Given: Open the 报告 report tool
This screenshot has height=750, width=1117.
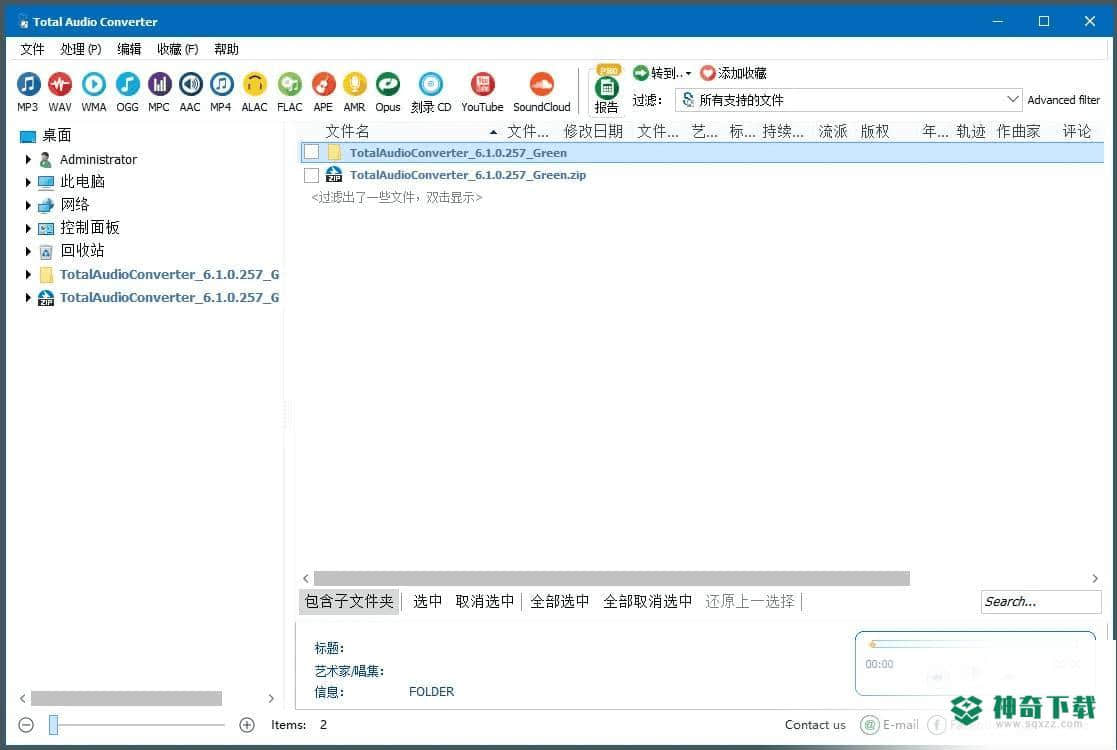Looking at the screenshot, I should click(x=606, y=90).
